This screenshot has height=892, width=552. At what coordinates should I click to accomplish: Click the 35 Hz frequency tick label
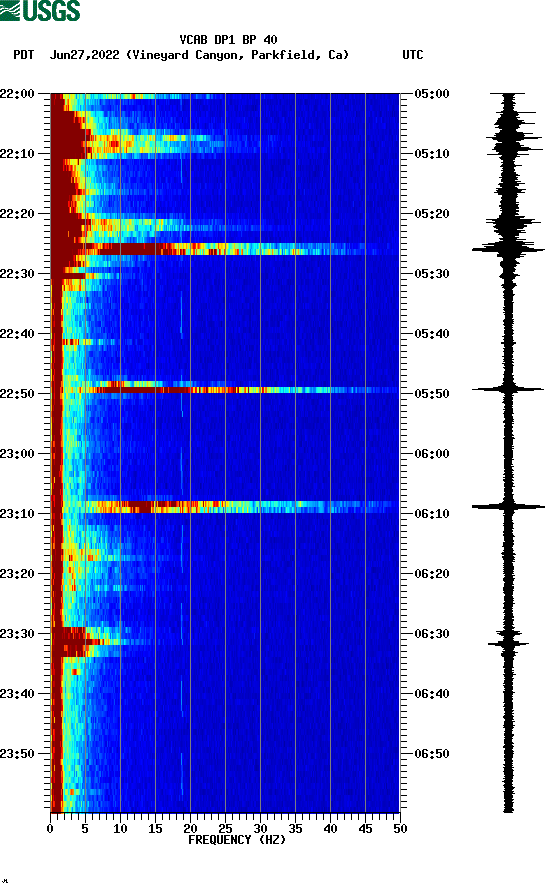tap(295, 829)
